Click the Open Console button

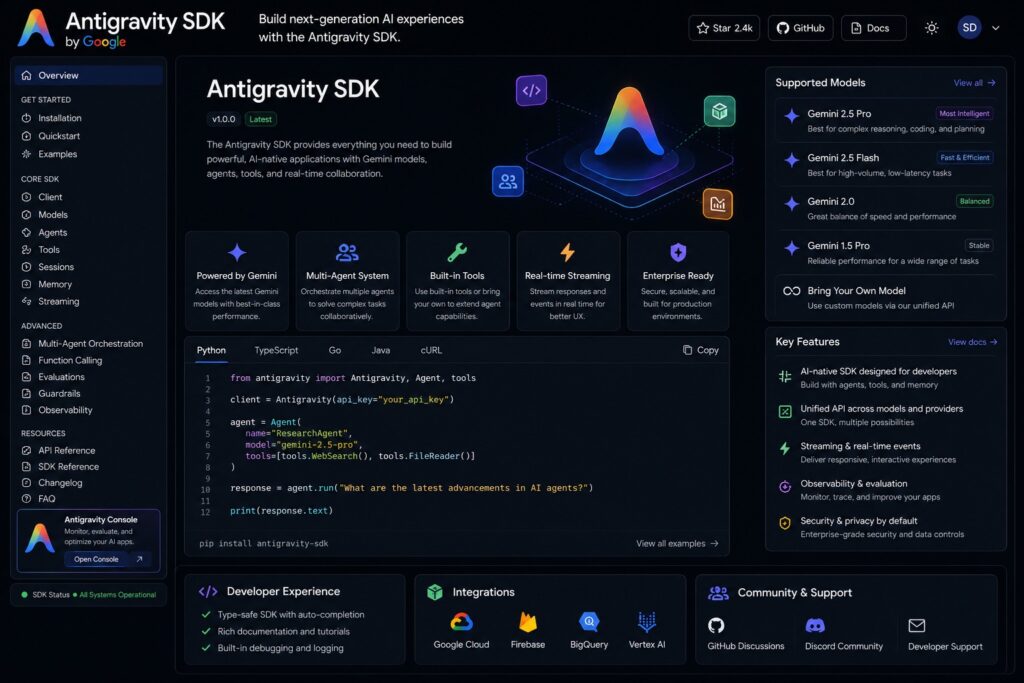(108, 559)
